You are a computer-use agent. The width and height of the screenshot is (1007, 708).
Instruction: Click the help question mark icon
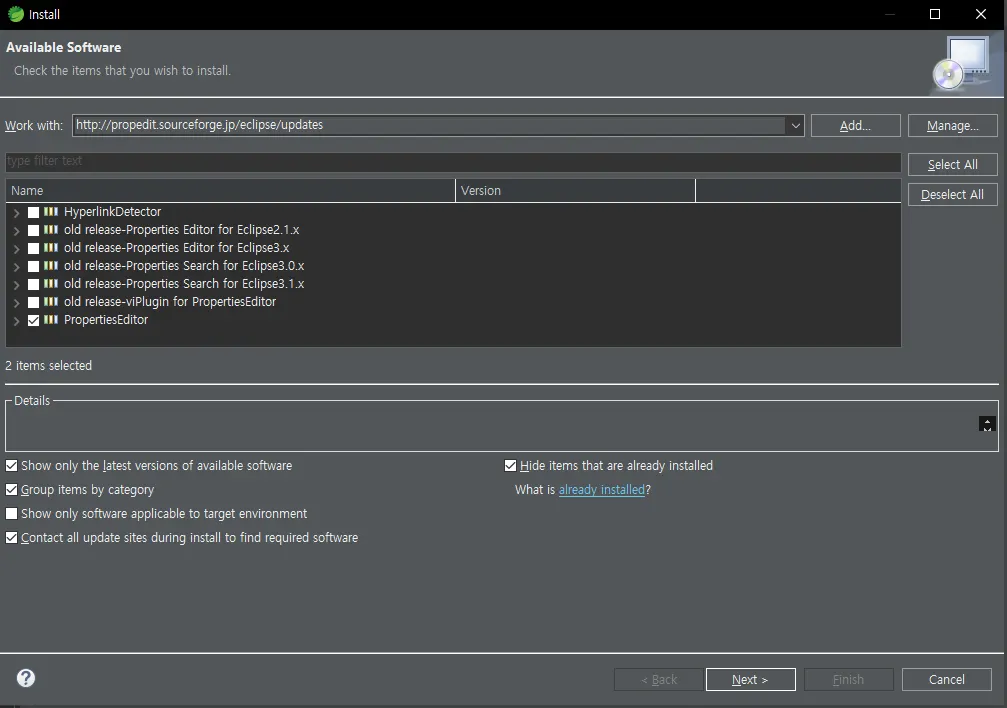(x=26, y=678)
